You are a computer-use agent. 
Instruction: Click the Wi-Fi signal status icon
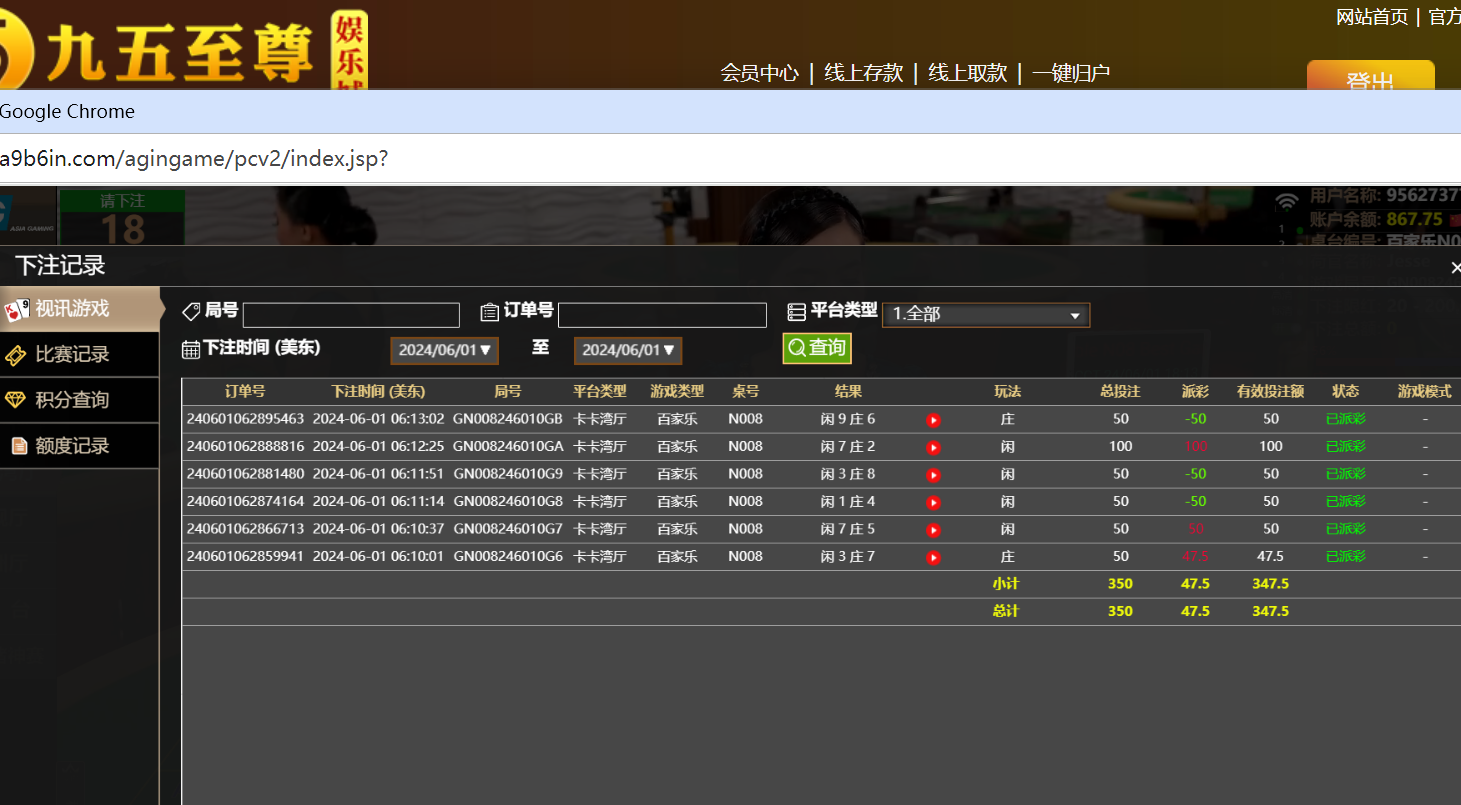pos(1287,203)
